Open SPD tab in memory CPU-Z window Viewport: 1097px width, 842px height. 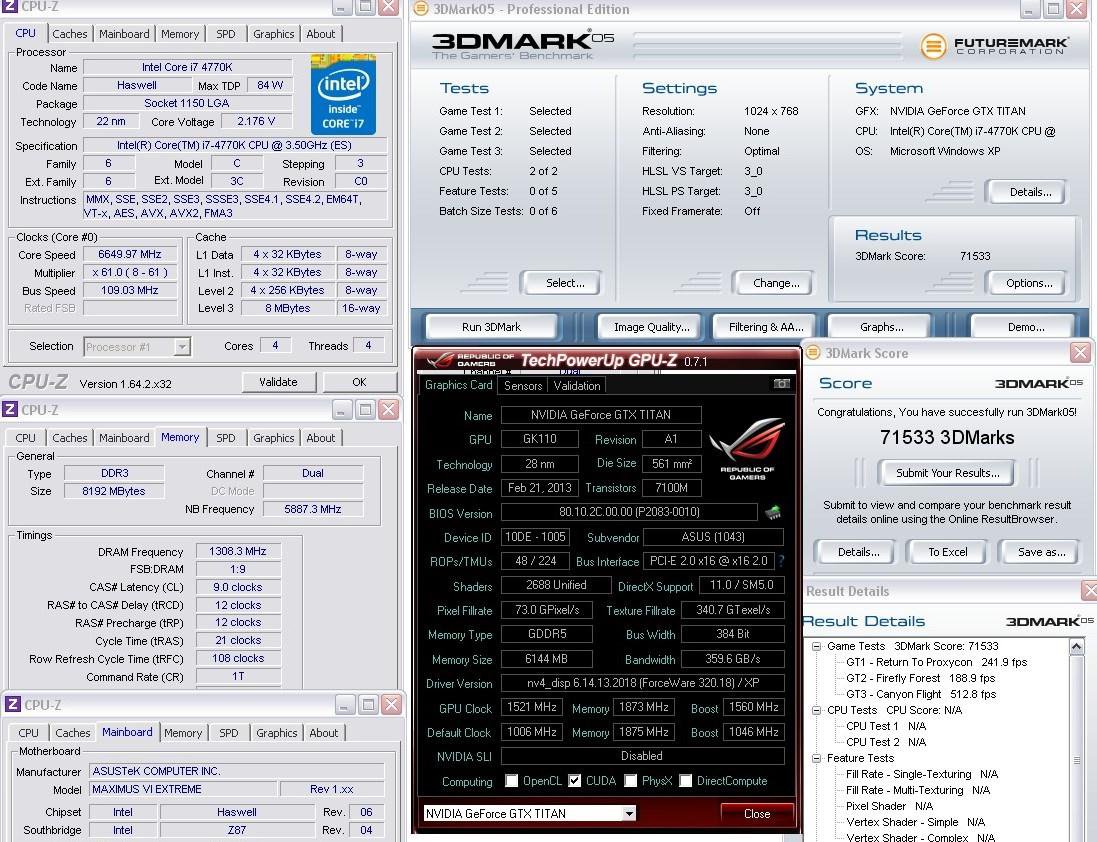[x=225, y=438]
